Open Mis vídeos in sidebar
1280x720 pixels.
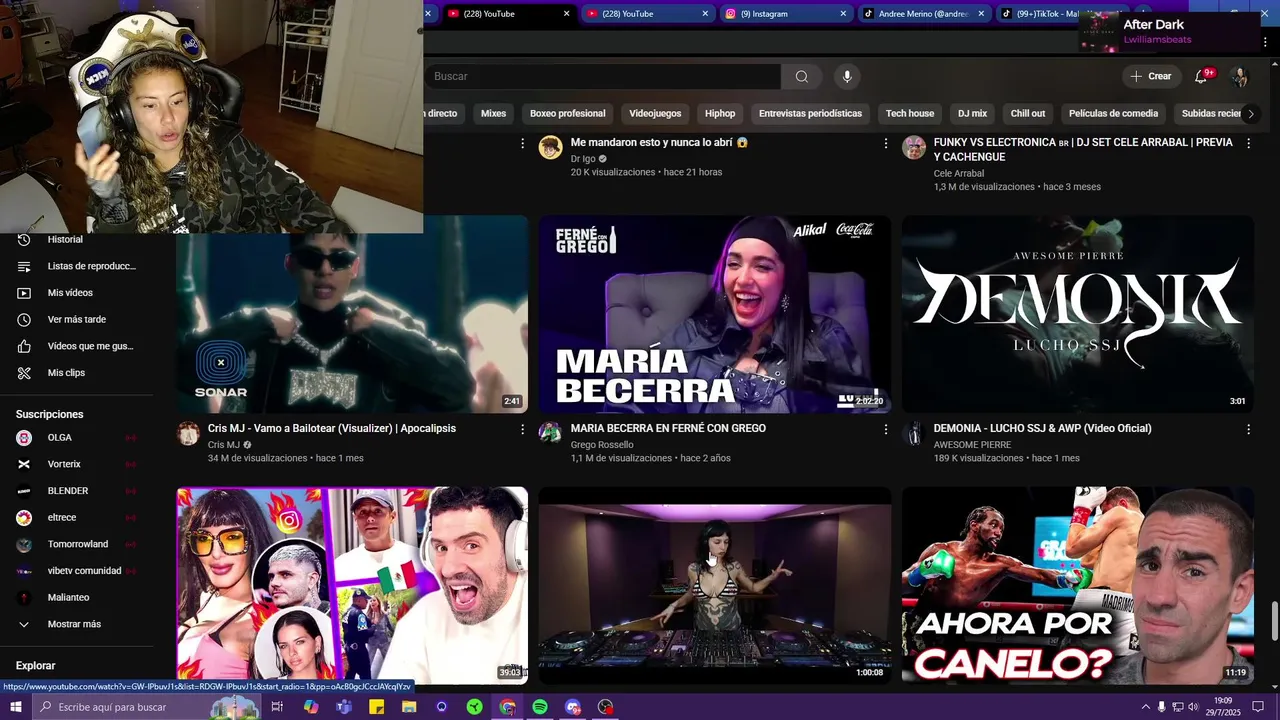[77, 293]
